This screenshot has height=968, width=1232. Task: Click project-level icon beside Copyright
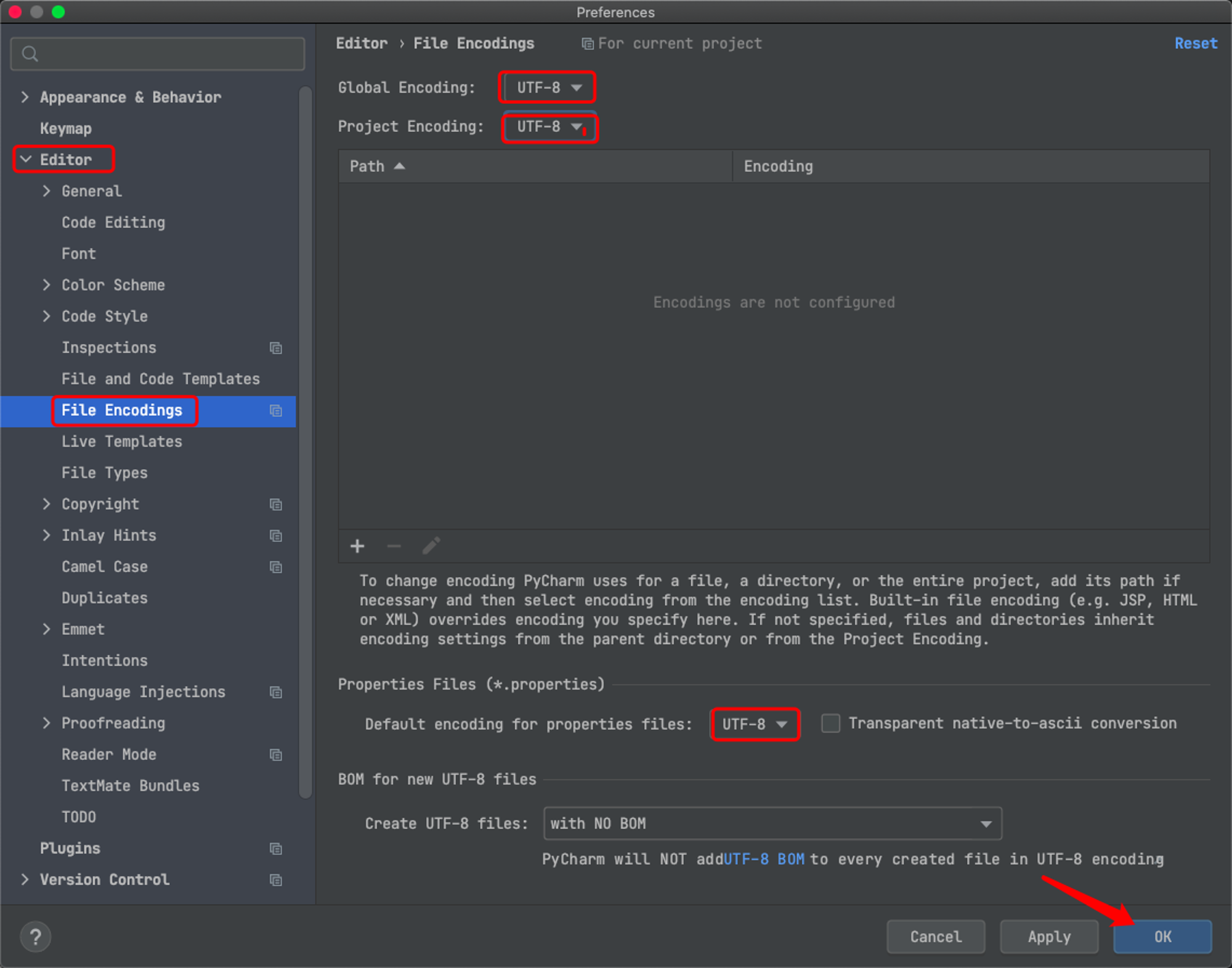tap(276, 504)
